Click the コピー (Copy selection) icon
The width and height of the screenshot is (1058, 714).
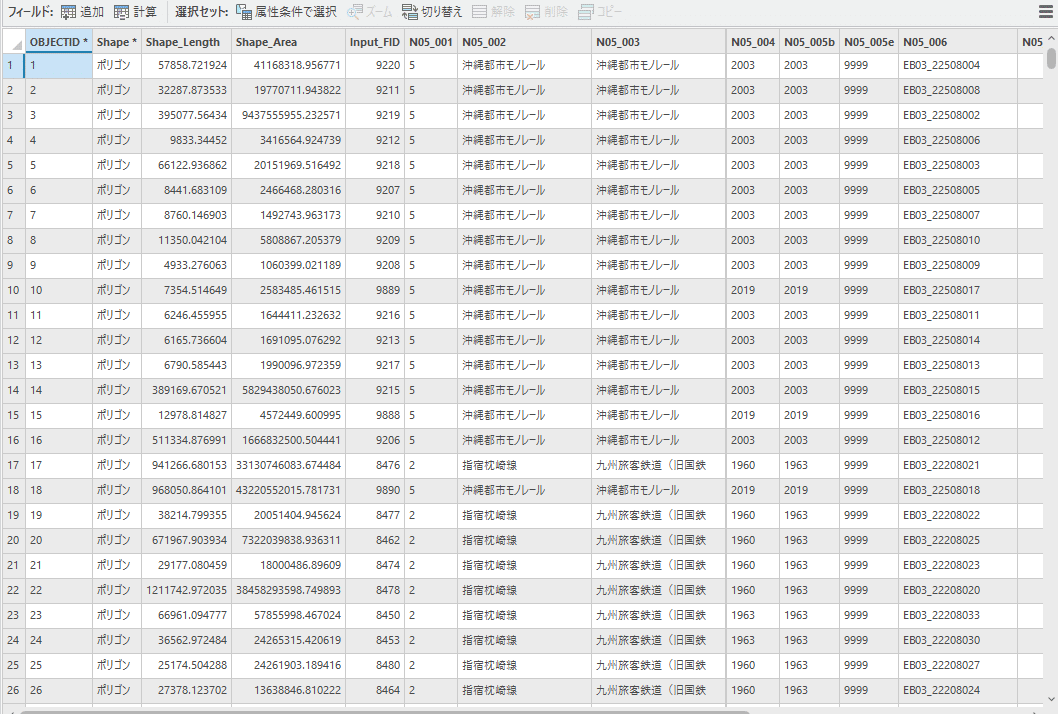586,11
